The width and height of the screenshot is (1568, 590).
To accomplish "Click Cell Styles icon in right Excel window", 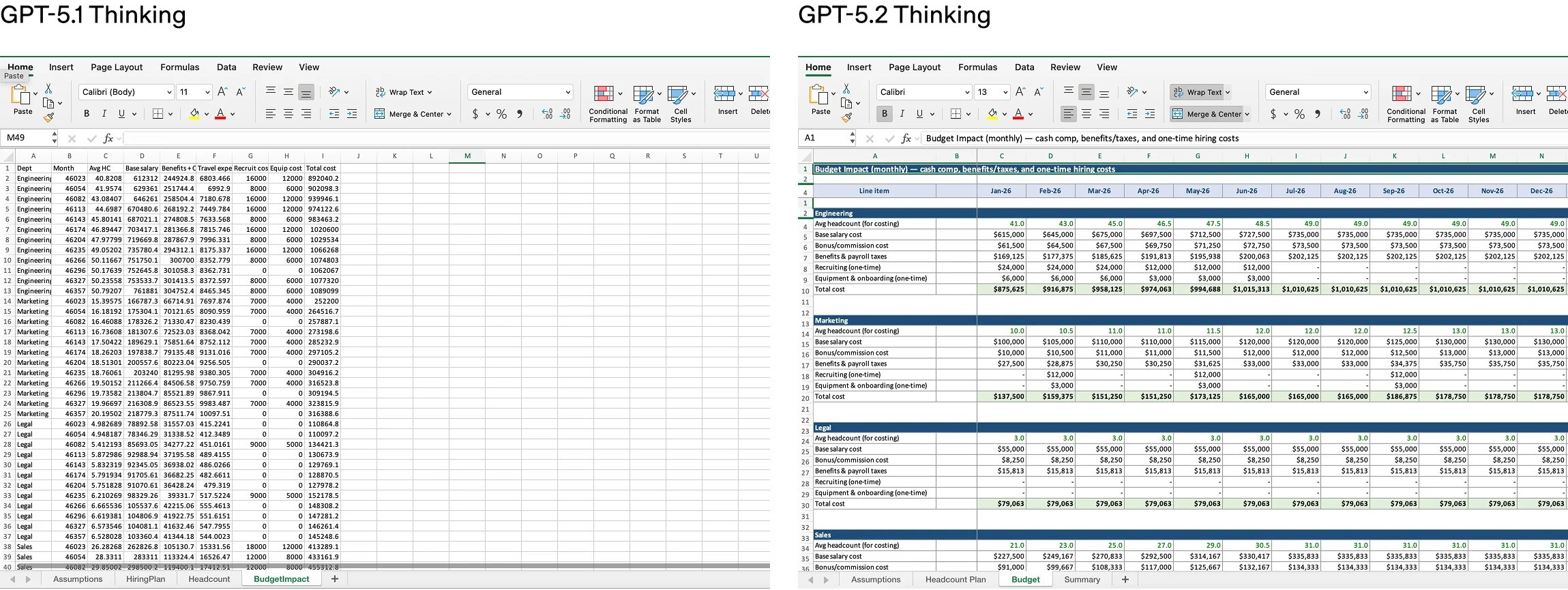I will tap(1478, 104).
